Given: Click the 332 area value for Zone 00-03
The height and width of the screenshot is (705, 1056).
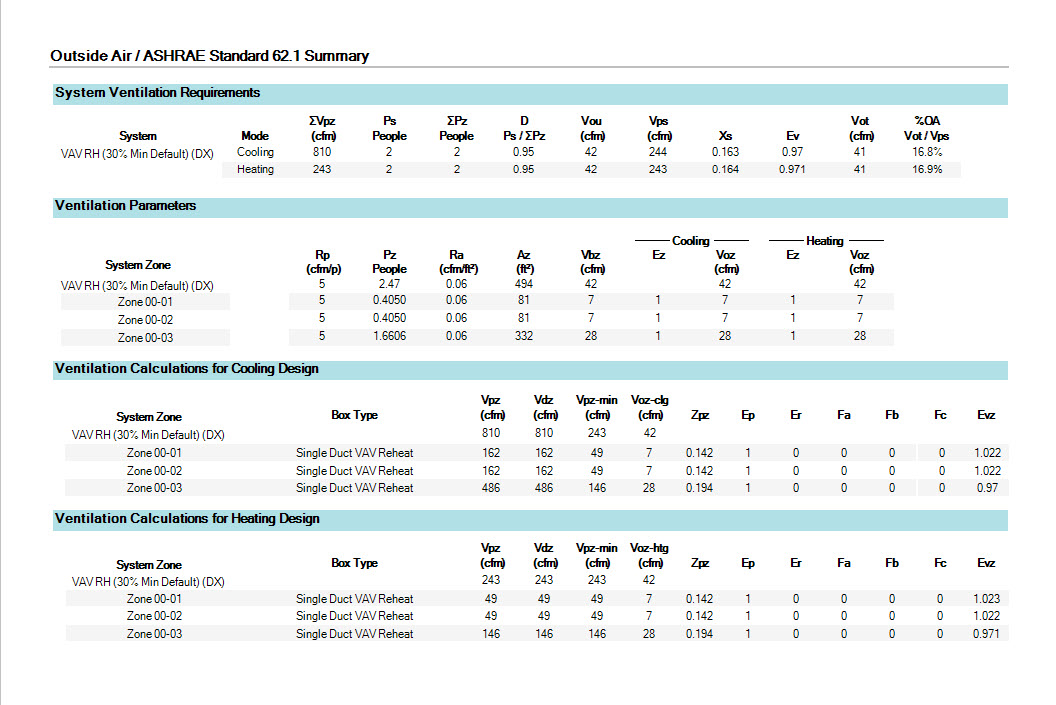Looking at the screenshot, I should click(x=524, y=337).
